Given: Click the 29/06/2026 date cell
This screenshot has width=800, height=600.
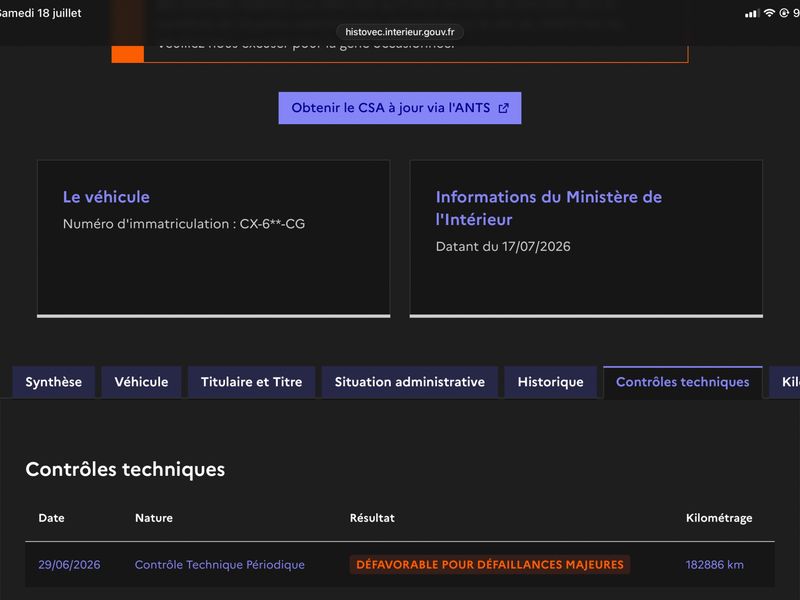Looking at the screenshot, I should coord(69,565).
